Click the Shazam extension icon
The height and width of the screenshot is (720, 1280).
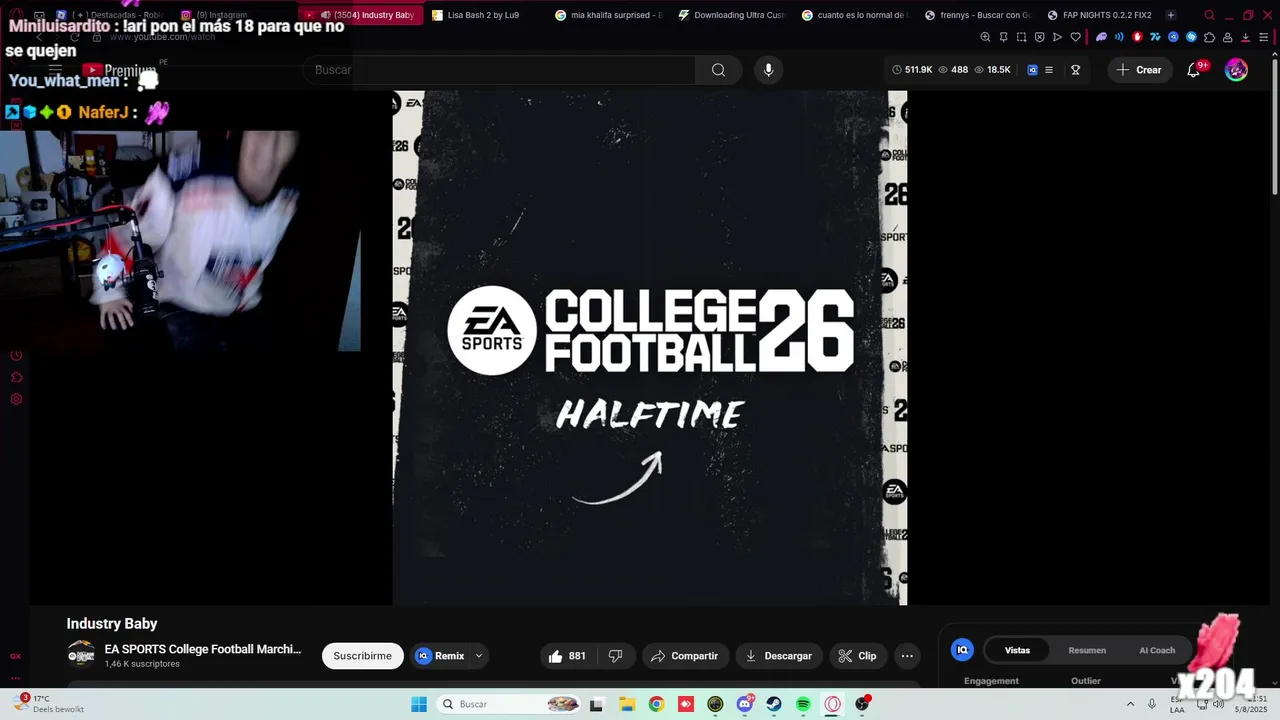[x=1191, y=37]
